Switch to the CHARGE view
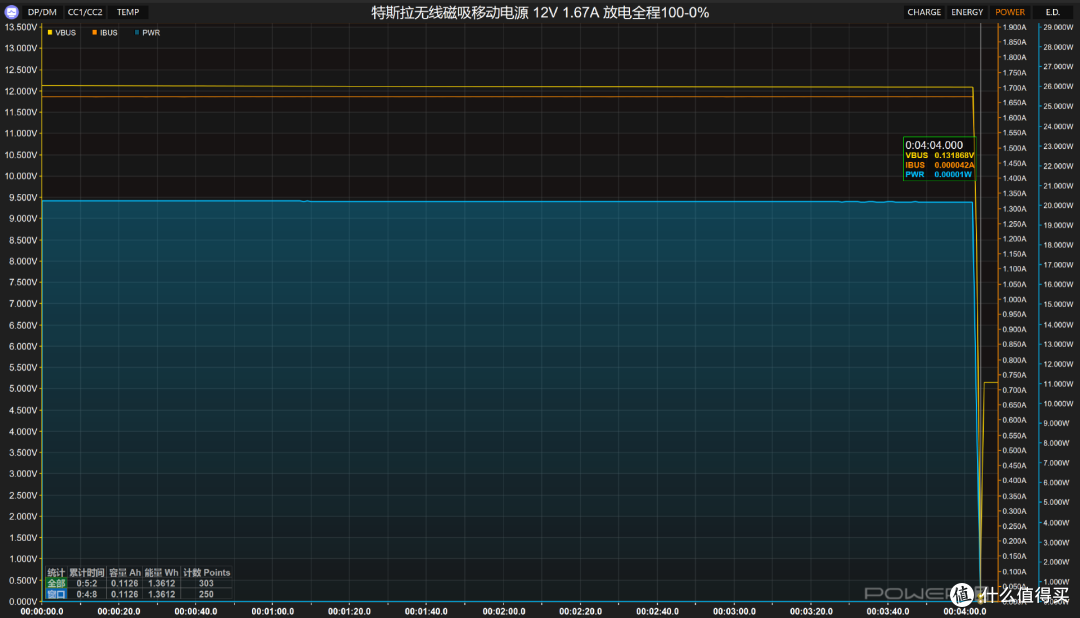 click(924, 12)
